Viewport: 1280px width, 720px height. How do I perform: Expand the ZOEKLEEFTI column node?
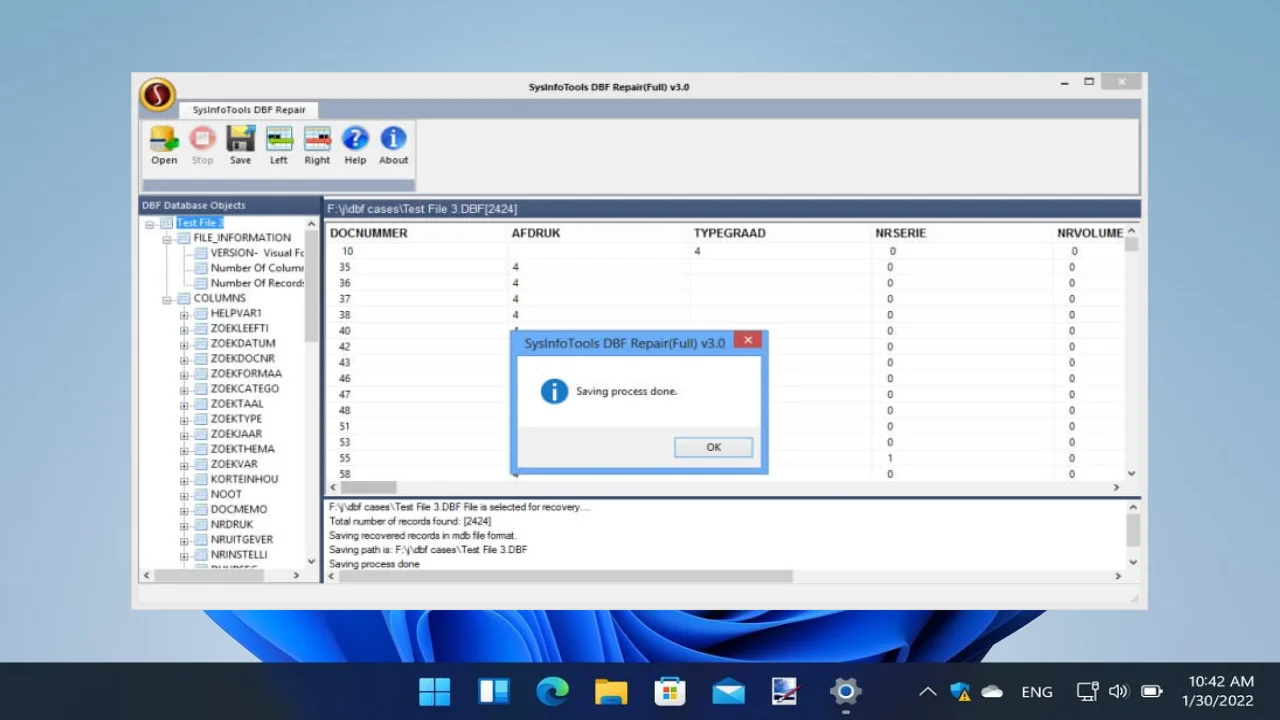(x=184, y=329)
